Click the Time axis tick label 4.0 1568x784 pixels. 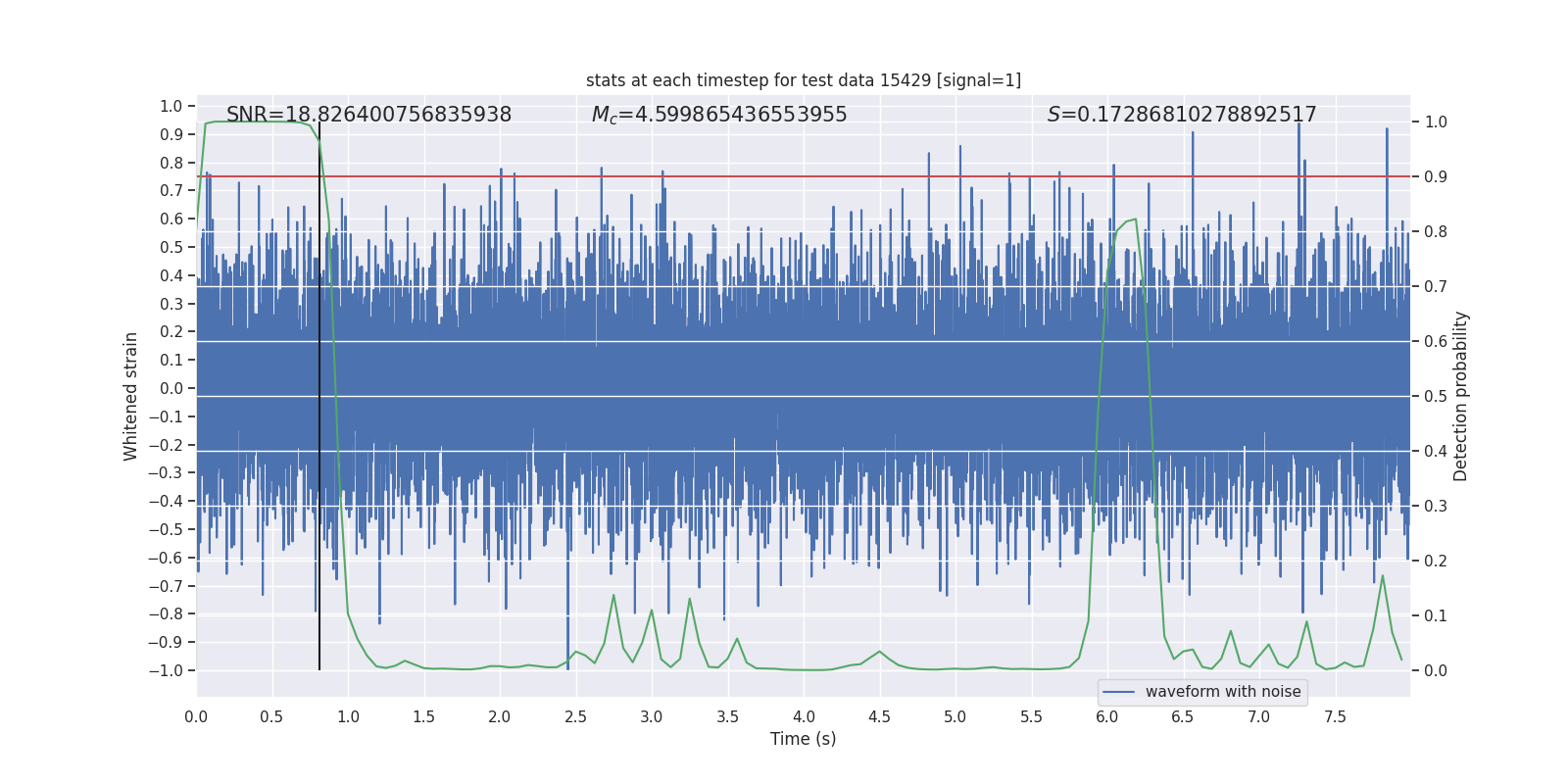point(804,717)
